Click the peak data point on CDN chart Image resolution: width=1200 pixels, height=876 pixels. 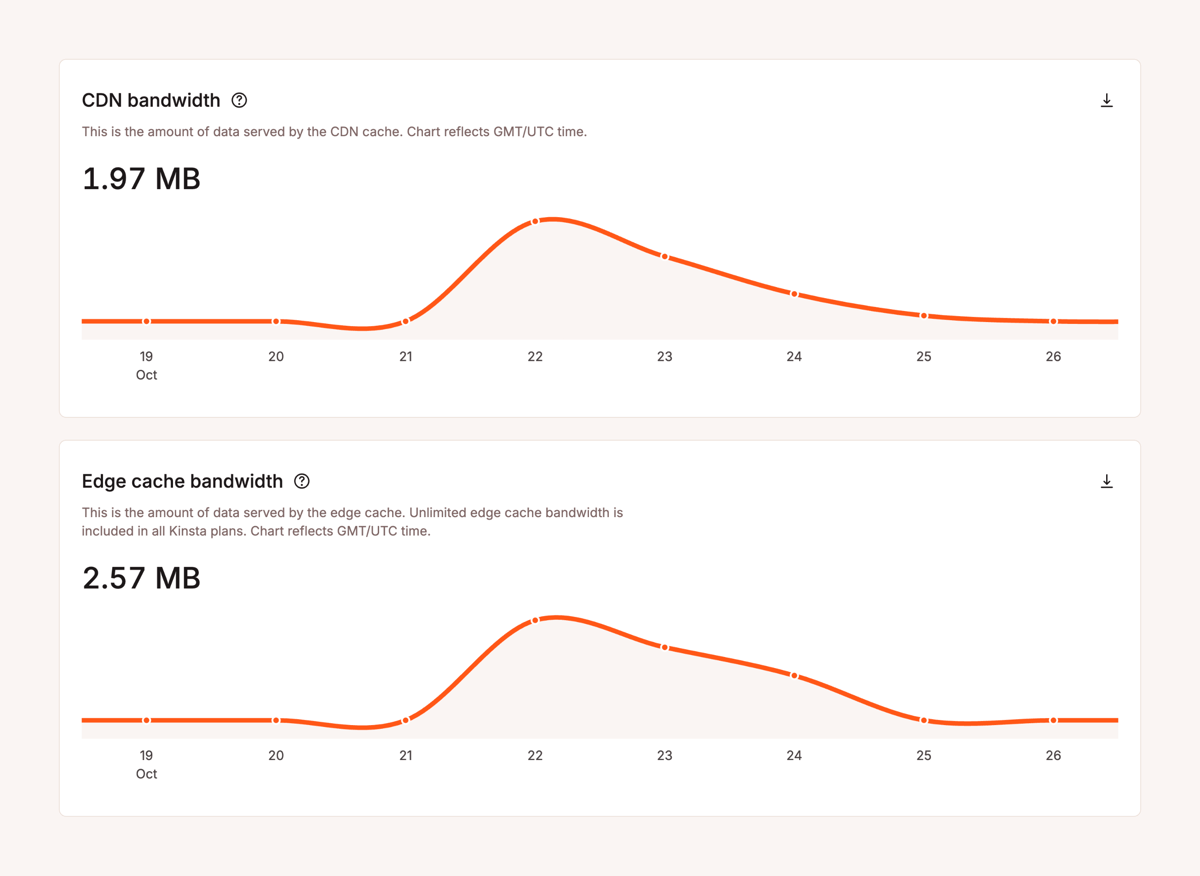click(535, 220)
